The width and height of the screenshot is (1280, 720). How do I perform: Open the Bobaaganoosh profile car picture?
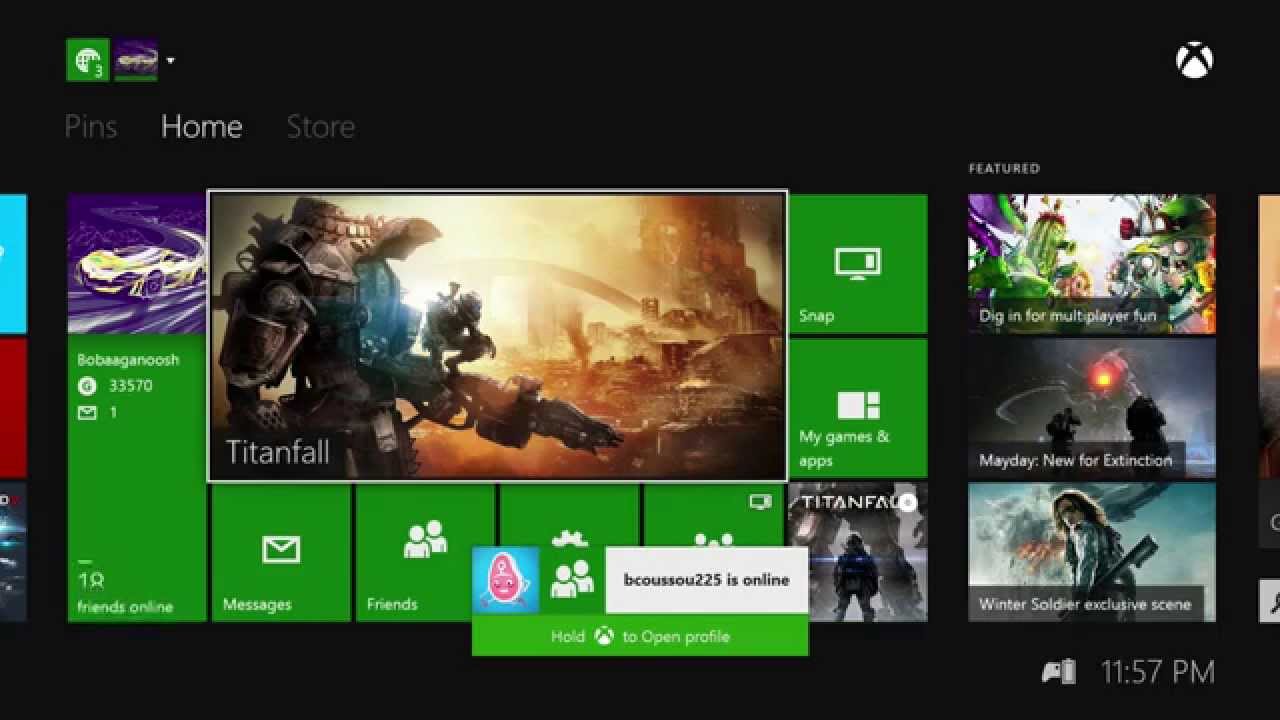[137, 264]
